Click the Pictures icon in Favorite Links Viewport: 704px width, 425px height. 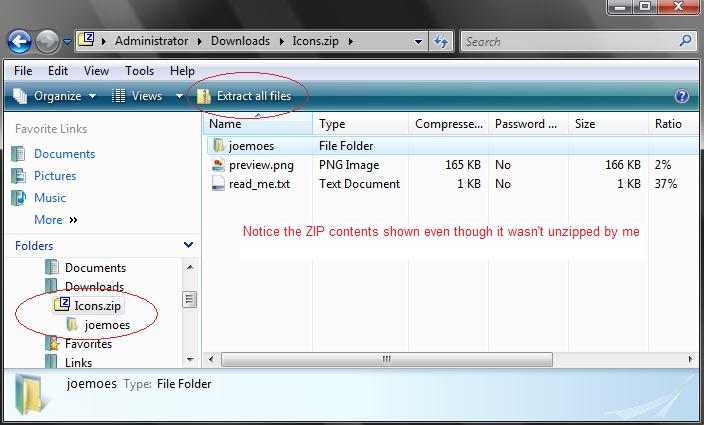18,176
